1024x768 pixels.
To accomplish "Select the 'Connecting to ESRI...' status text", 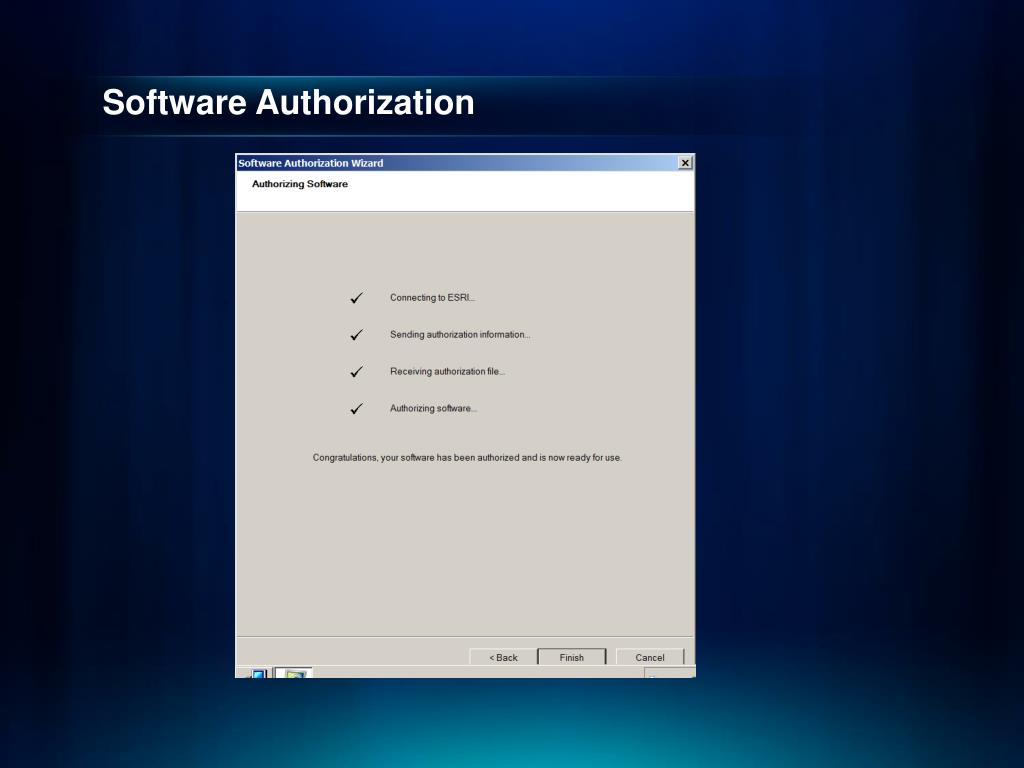I will point(432,298).
